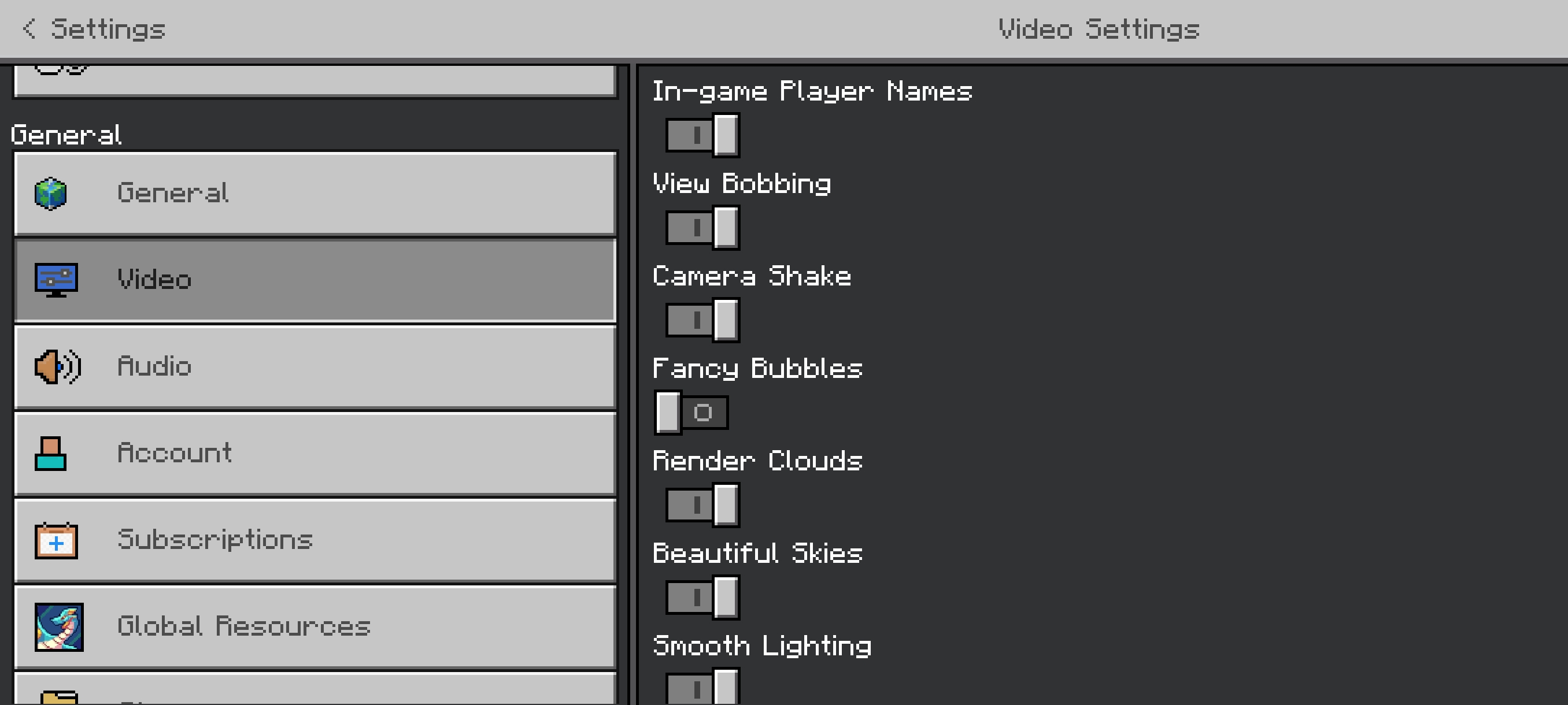Enable Fancy Bubbles
1568x705 pixels.
(691, 413)
